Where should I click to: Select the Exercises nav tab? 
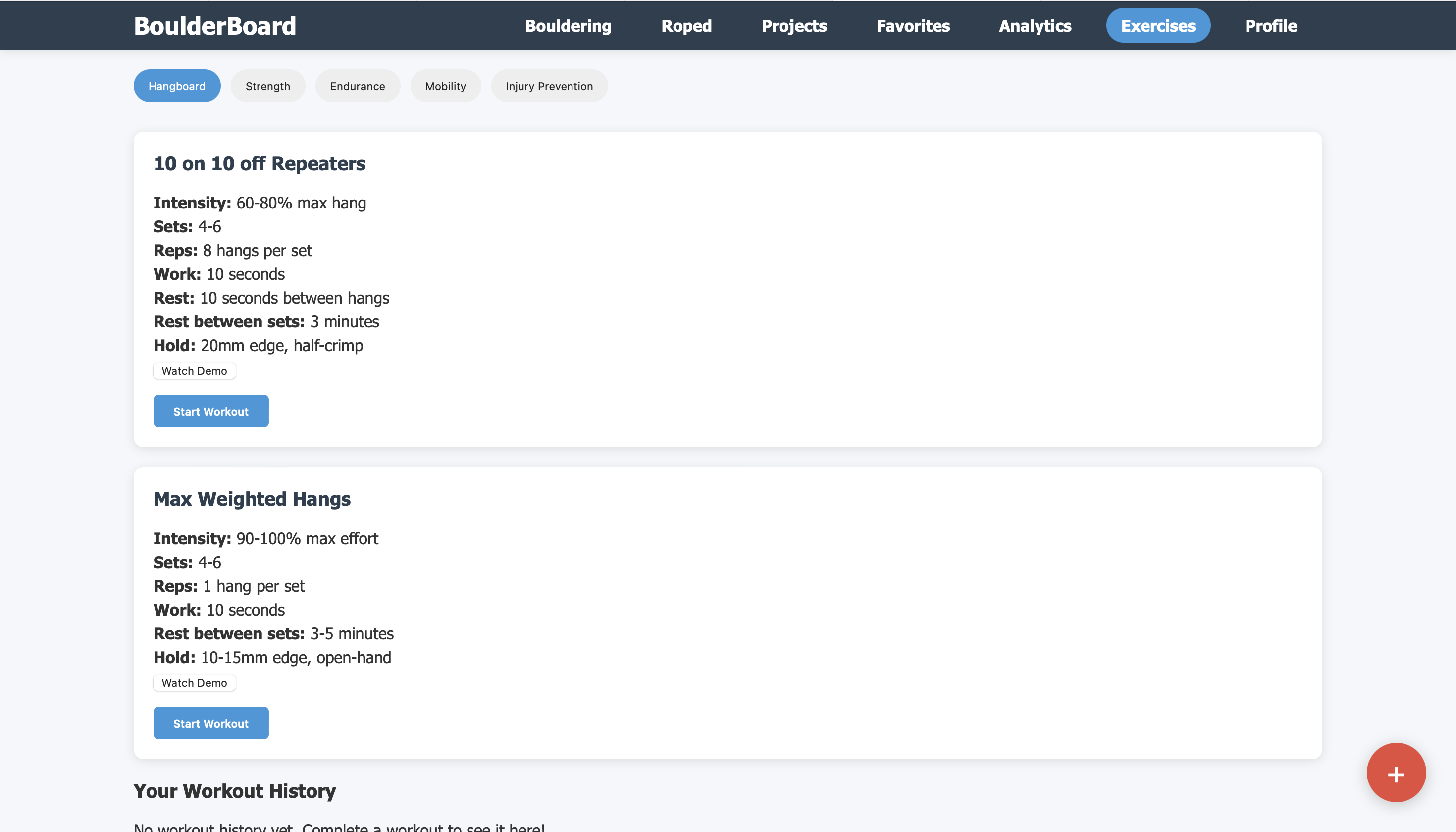(x=1158, y=26)
